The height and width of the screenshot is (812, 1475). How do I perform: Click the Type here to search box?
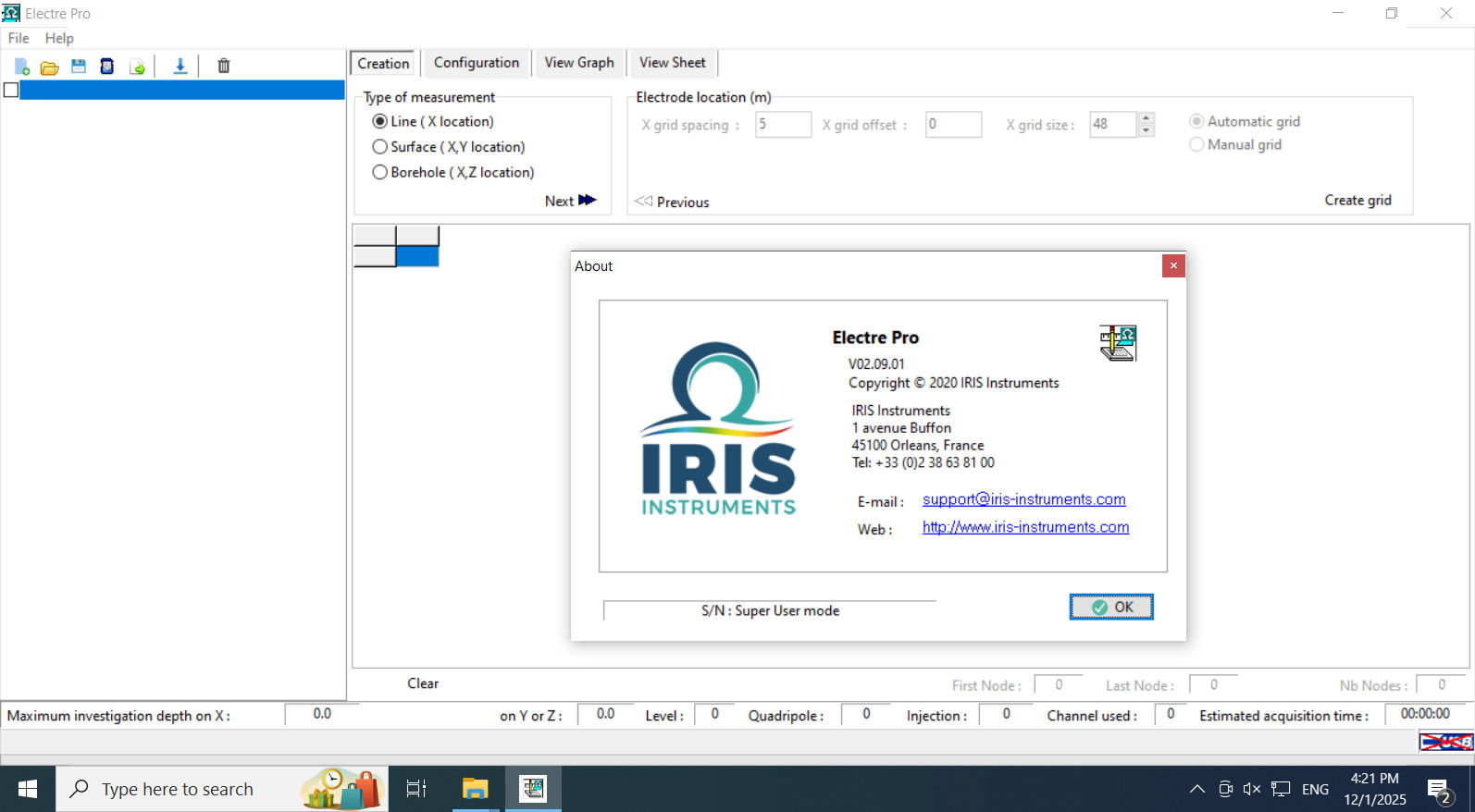222,789
